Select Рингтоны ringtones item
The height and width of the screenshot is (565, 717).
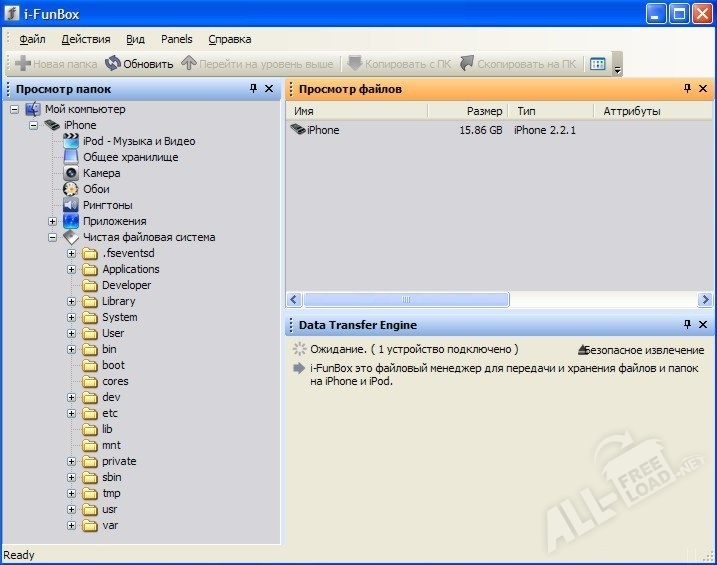point(107,205)
